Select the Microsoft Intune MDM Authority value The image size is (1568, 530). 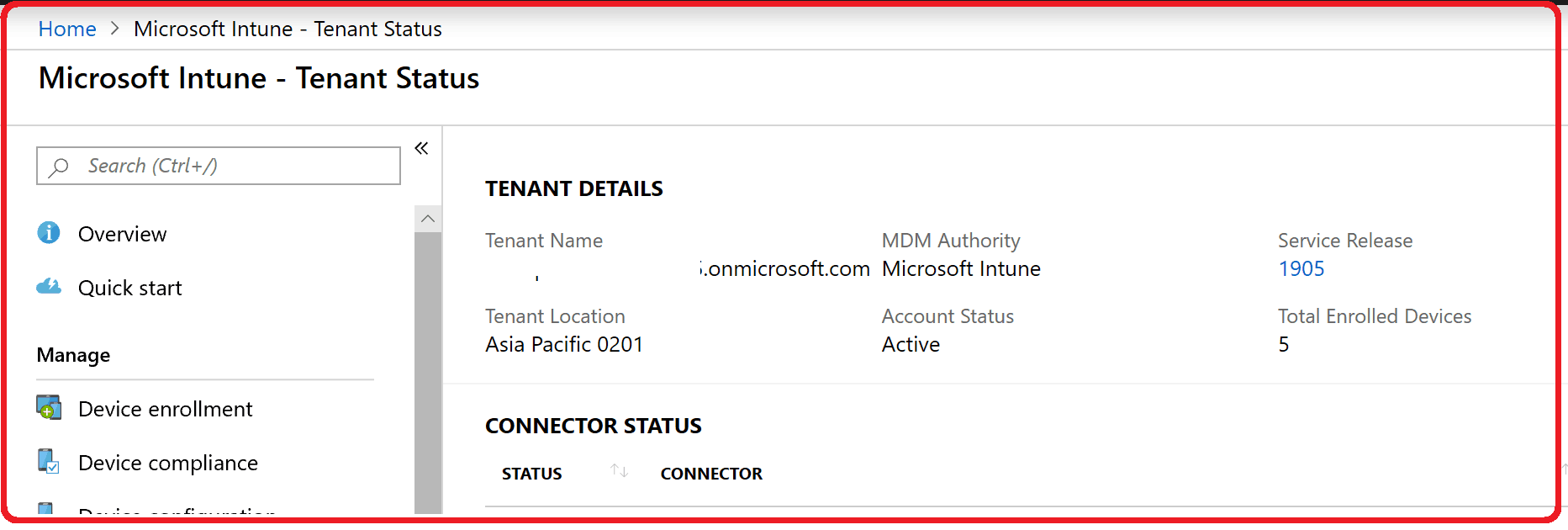(x=961, y=268)
